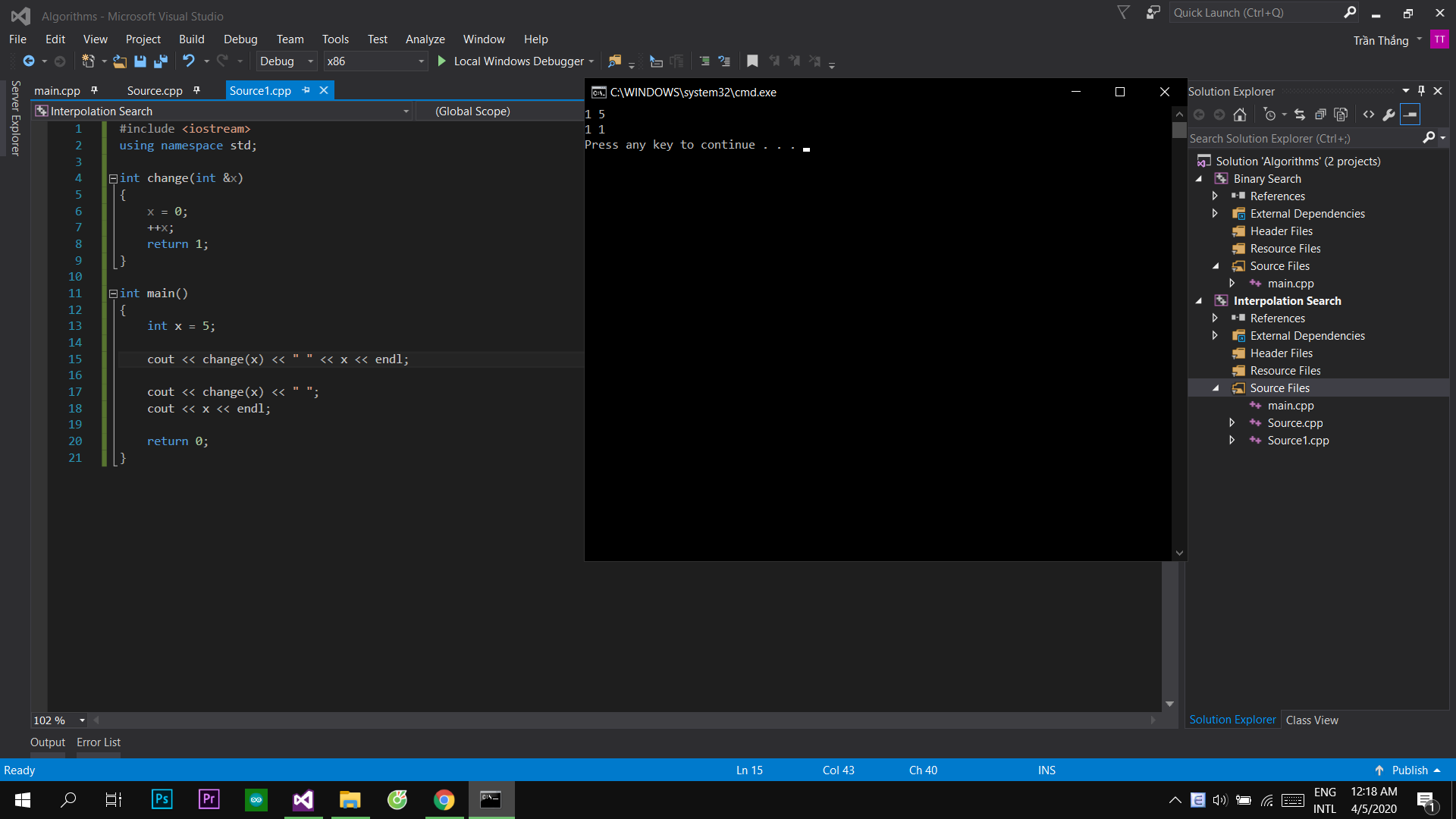The height and width of the screenshot is (819, 1456).
Task: Click the Undo icon in toolbar
Action: tap(189, 61)
